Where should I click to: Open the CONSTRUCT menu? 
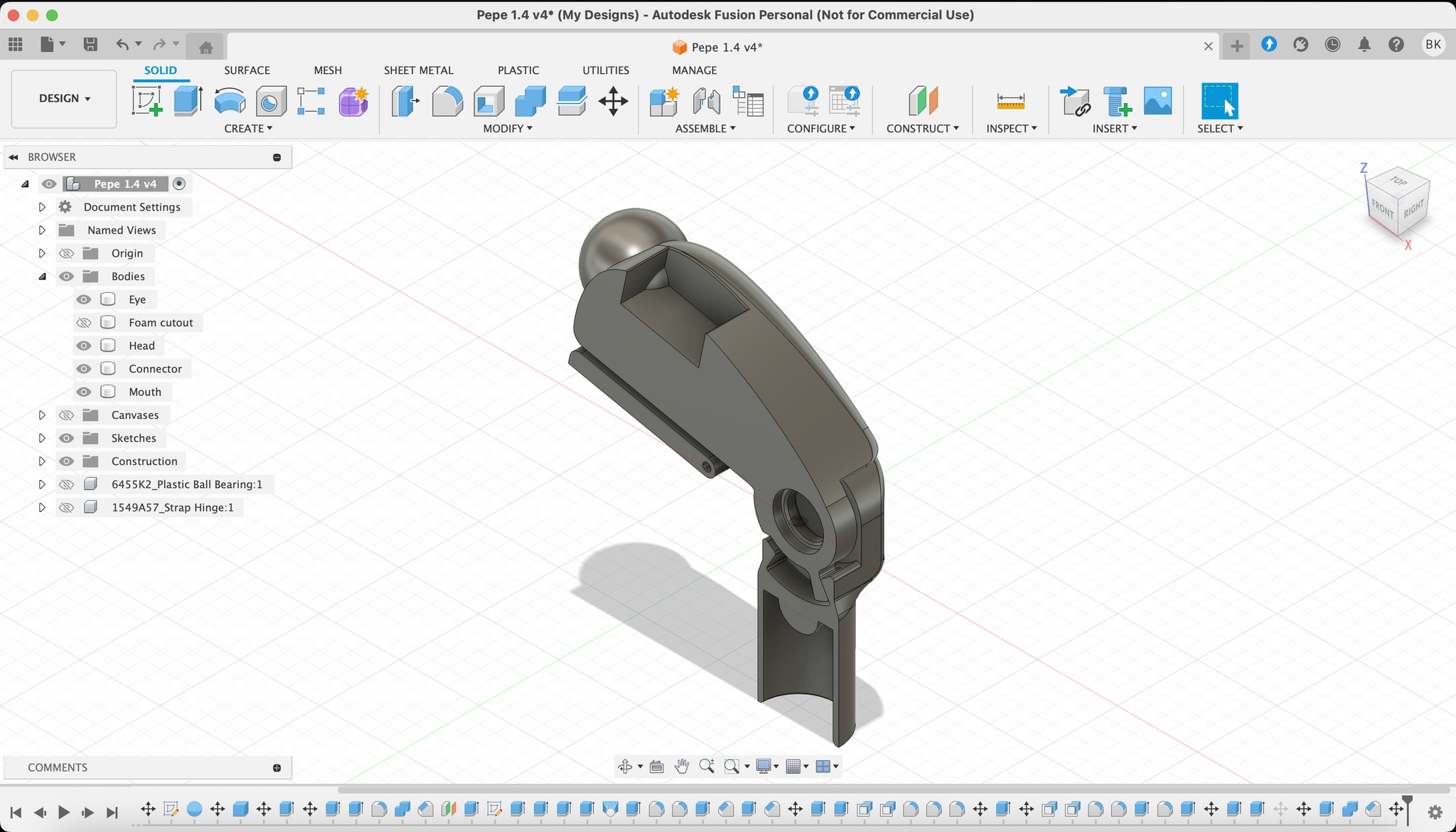(x=923, y=129)
